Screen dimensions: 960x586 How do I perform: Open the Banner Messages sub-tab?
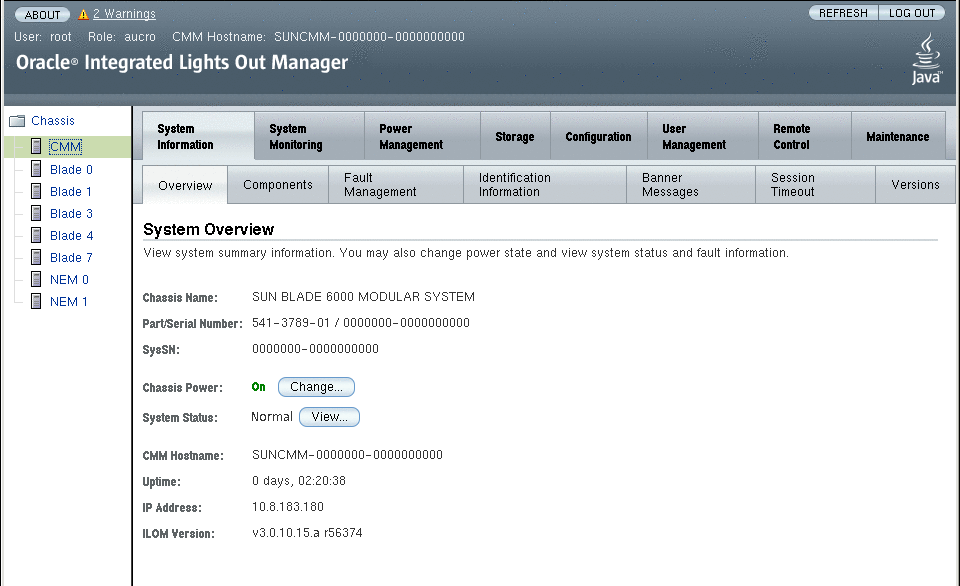point(691,184)
